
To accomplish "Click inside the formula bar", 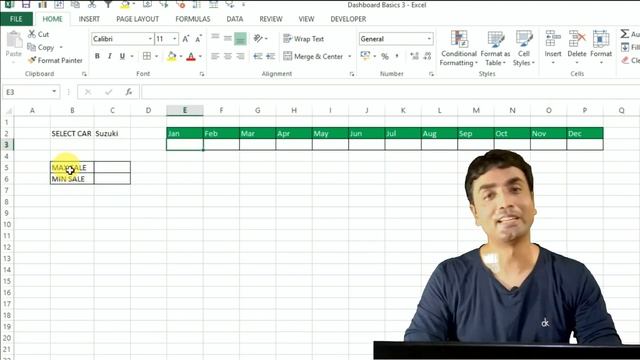I will 390,92.
